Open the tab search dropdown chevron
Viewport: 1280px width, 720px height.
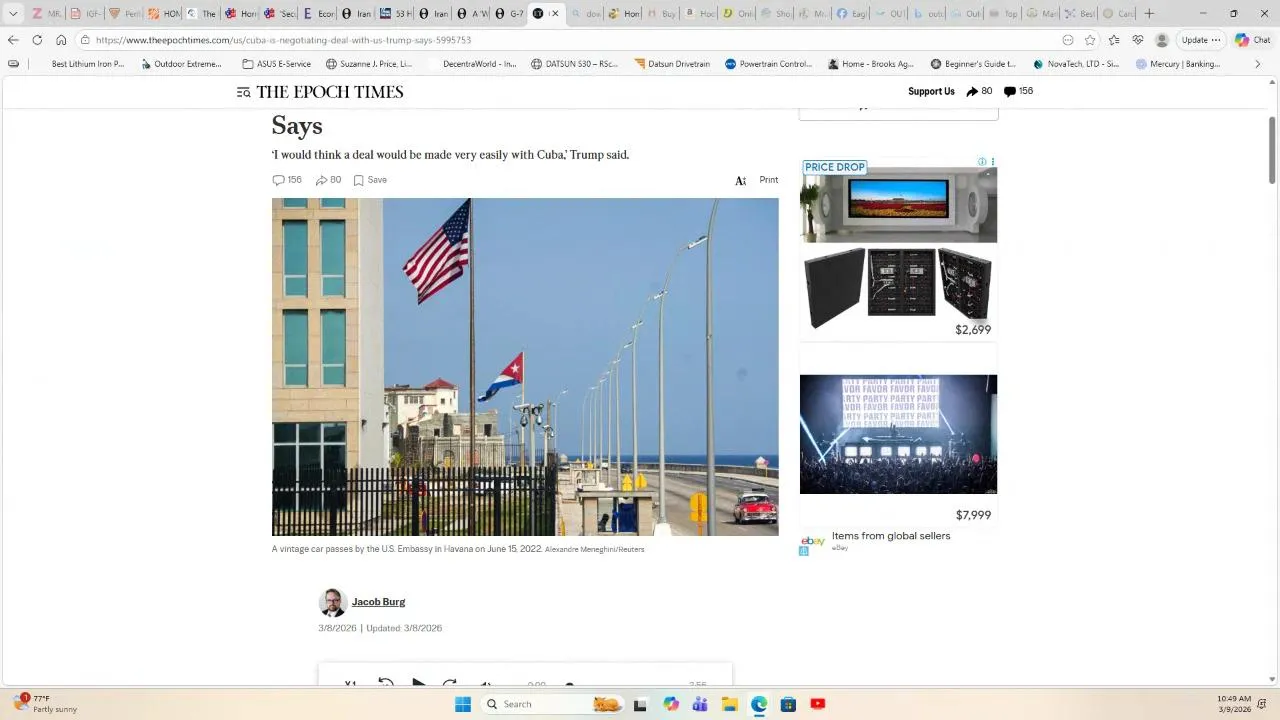13,14
